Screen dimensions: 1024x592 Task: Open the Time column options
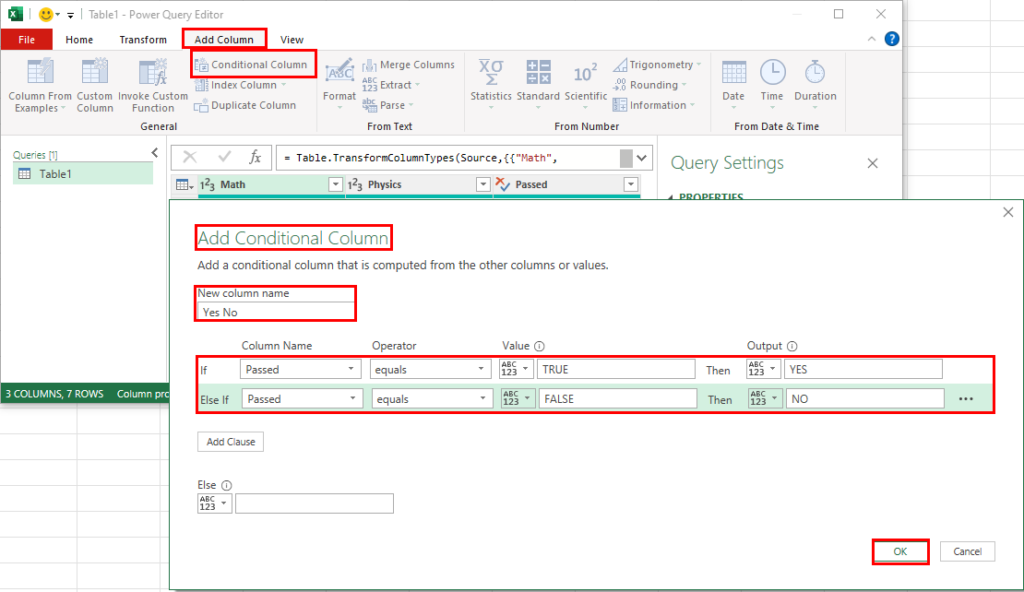click(x=772, y=83)
